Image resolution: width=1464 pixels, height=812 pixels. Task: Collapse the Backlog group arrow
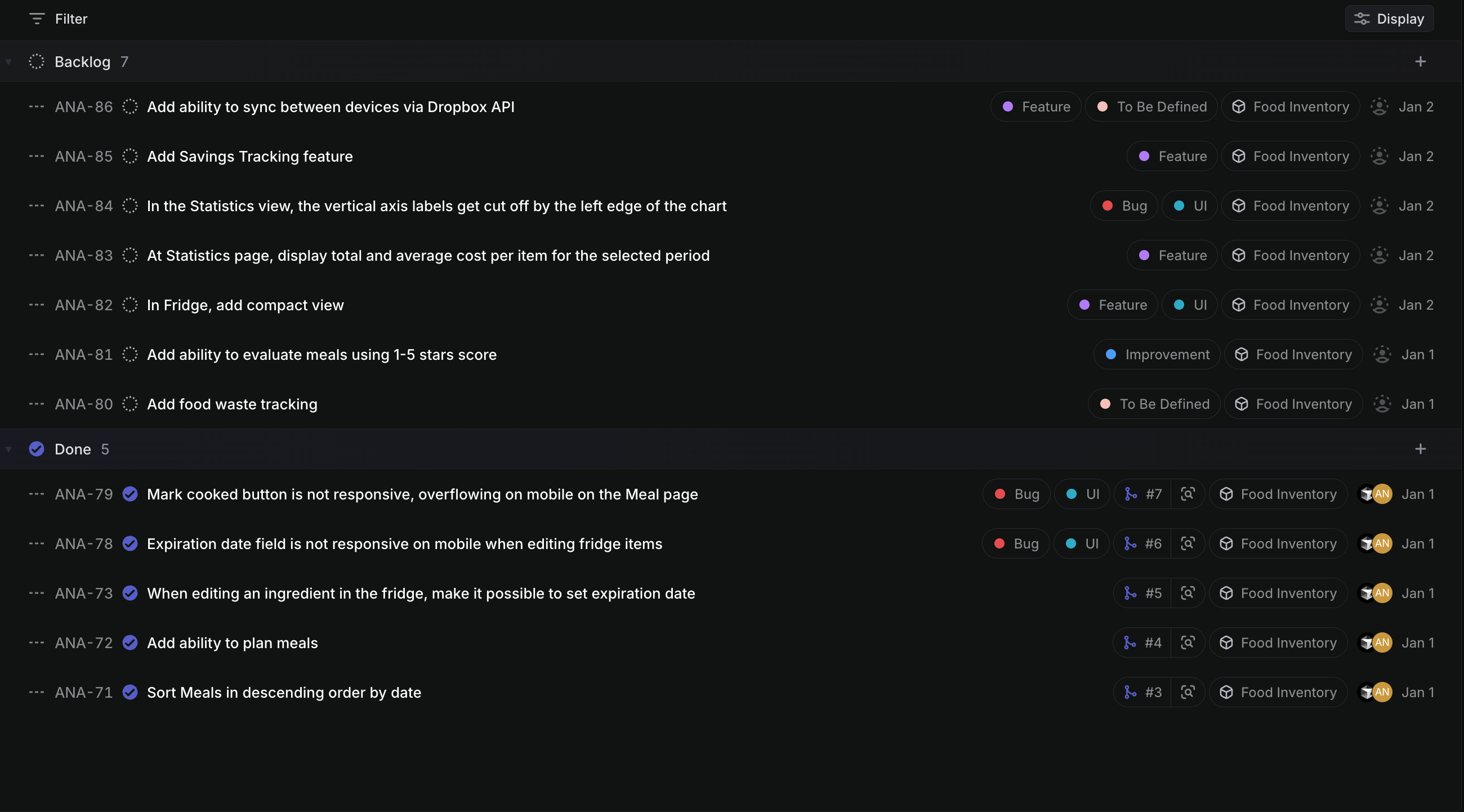point(8,61)
